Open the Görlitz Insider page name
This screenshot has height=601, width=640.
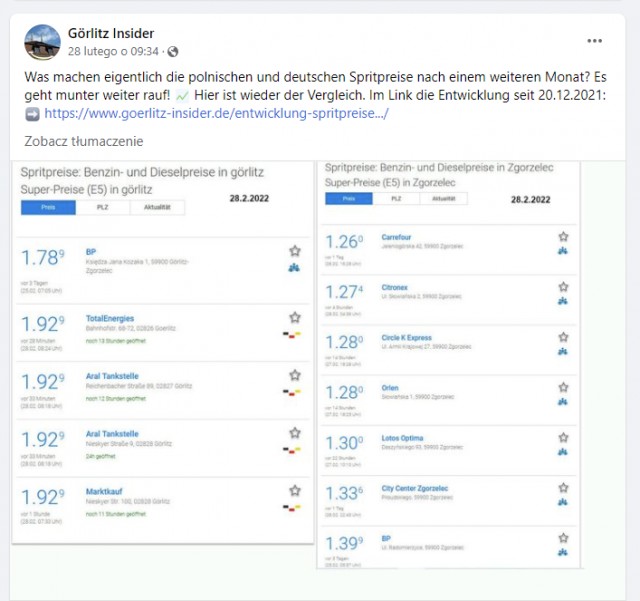point(111,33)
